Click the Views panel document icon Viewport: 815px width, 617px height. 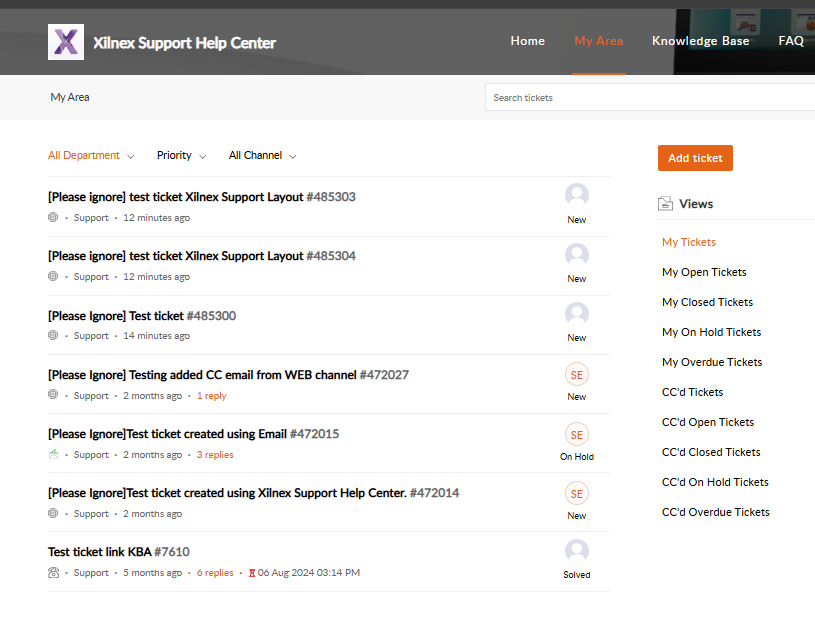tap(665, 204)
